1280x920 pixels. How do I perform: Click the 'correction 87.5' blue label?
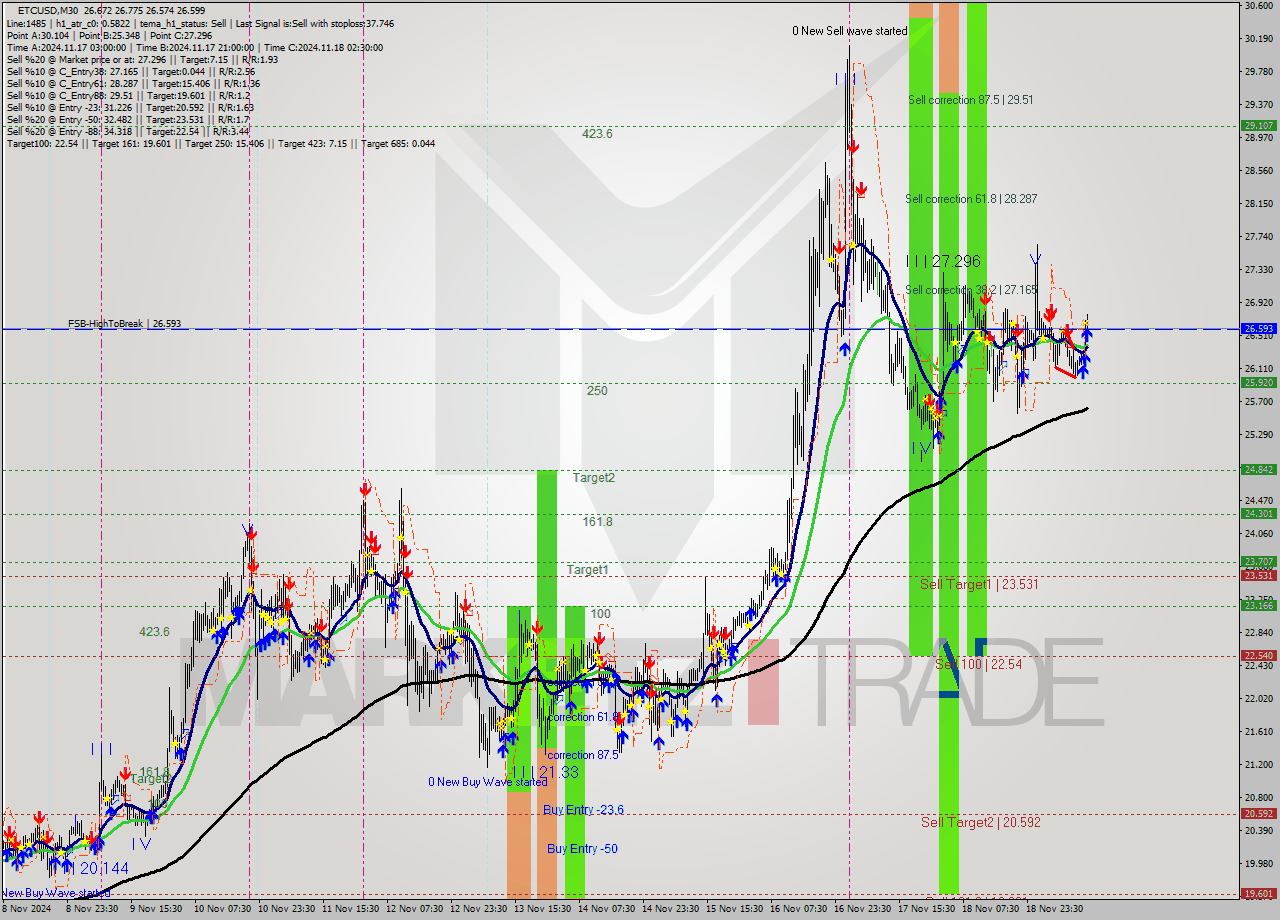[583, 755]
